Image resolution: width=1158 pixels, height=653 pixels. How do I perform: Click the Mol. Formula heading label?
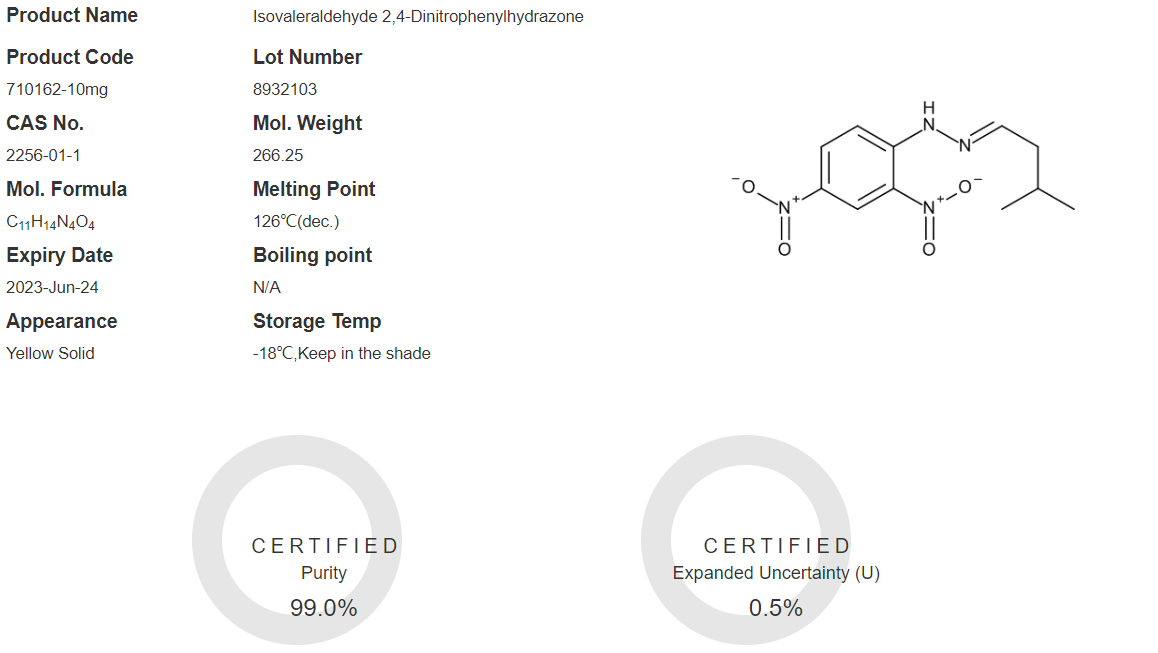[66, 189]
